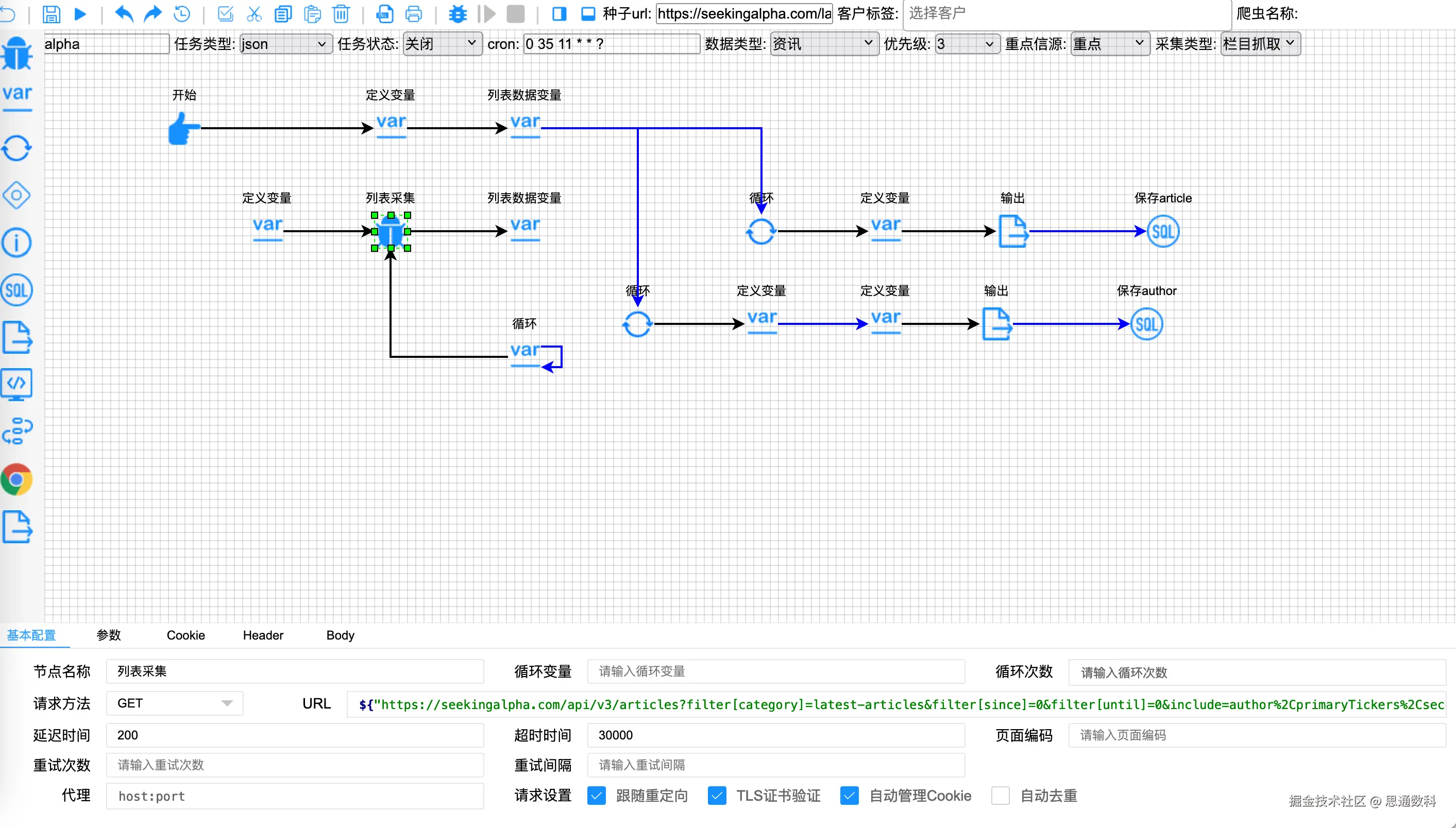Enable the 自动去重 checkbox
The image size is (1456, 828).
[x=1000, y=796]
